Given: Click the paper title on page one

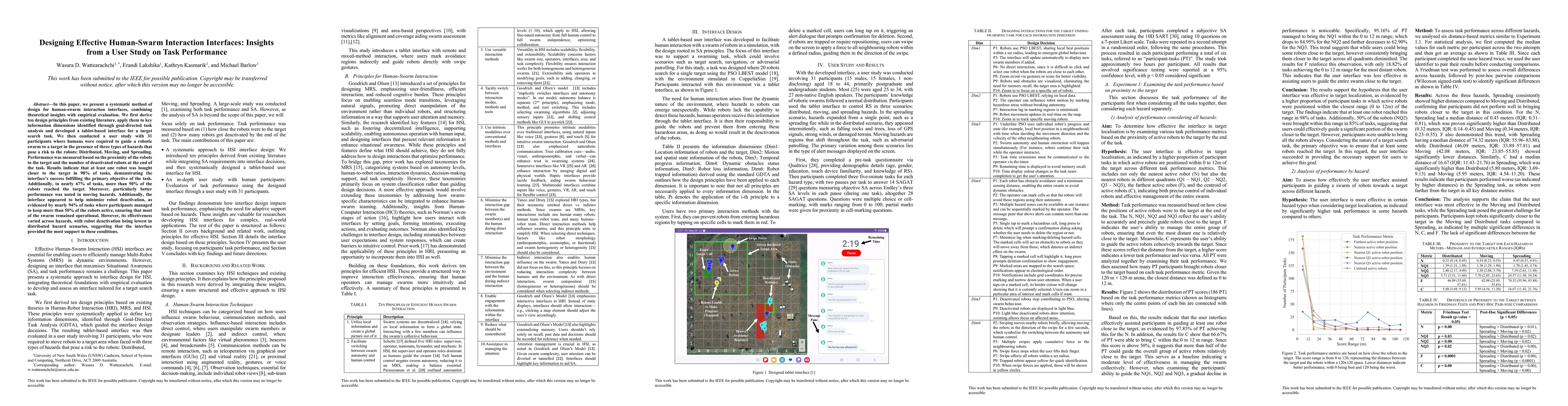Looking at the screenshot, I should 157,47.
